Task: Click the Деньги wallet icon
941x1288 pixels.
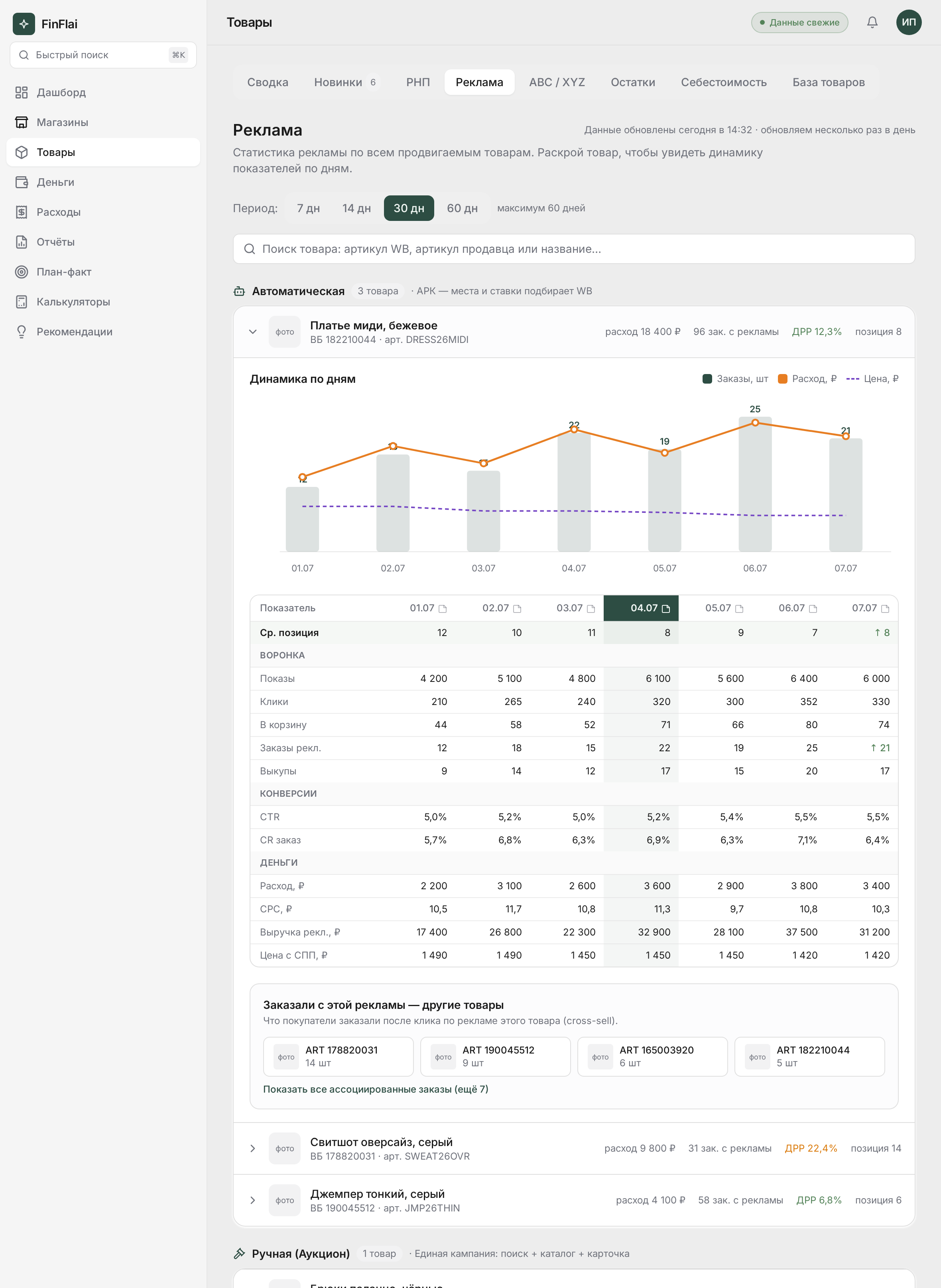Action: coord(22,182)
